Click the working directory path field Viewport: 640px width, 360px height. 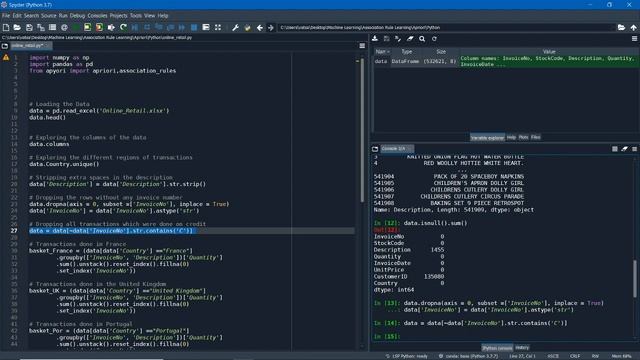(446, 27)
